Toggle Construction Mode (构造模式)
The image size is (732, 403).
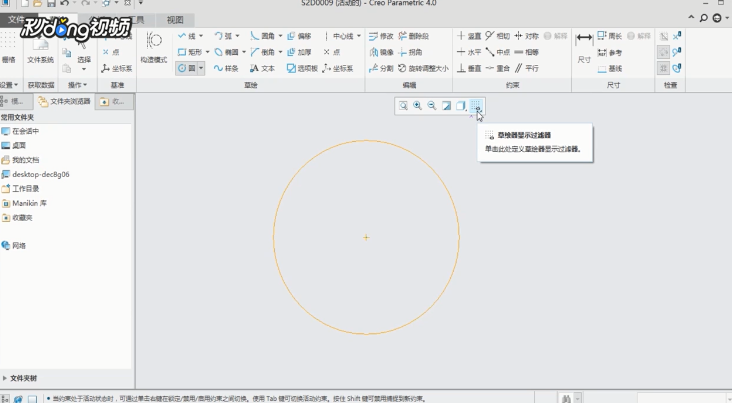point(154,48)
